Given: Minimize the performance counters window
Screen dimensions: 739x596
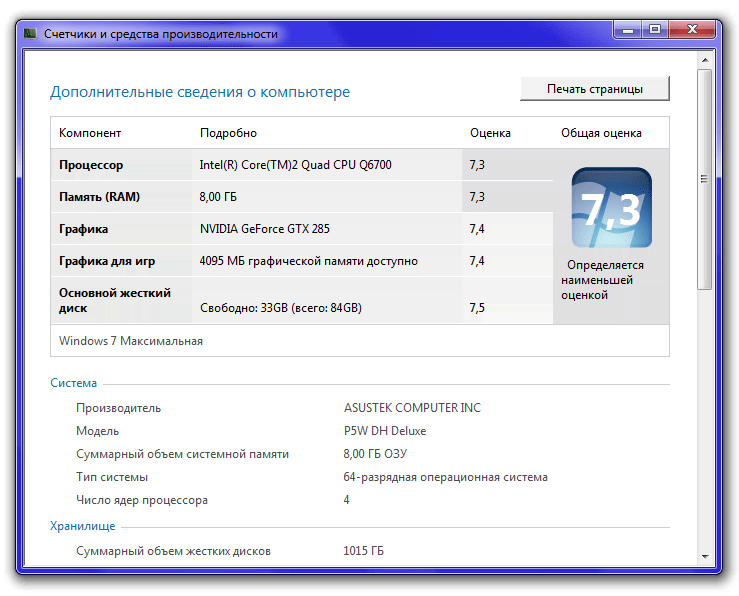Looking at the screenshot, I should coord(628,30).
